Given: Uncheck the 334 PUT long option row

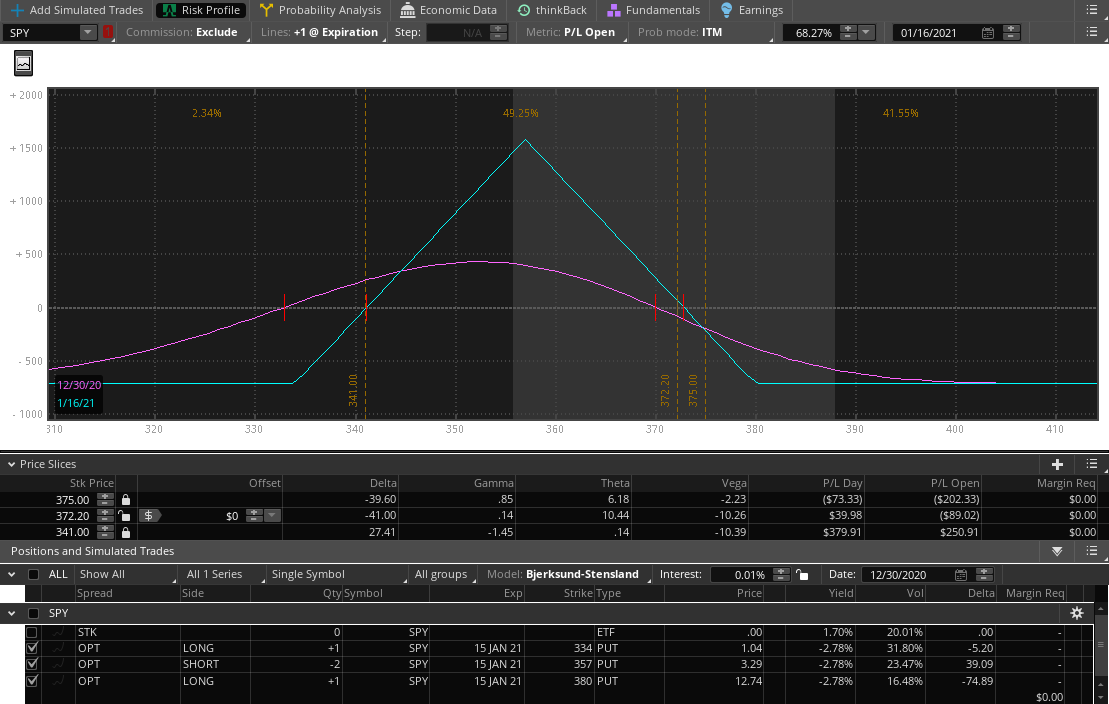Looking at the screenshot, I should tap(32, 648).
